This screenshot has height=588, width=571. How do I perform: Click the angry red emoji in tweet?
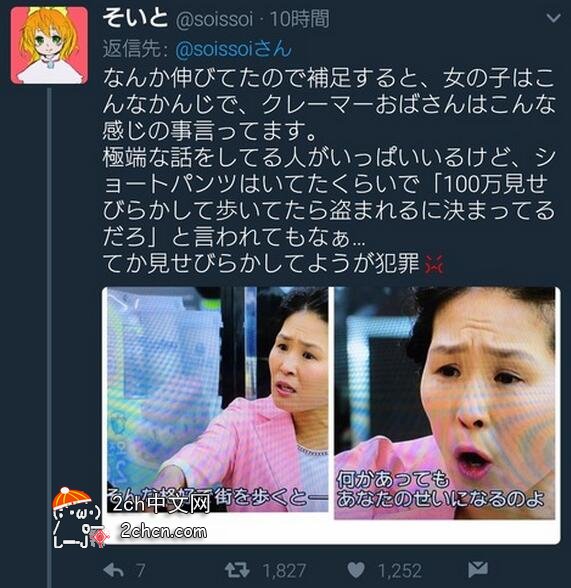point(434,264)
